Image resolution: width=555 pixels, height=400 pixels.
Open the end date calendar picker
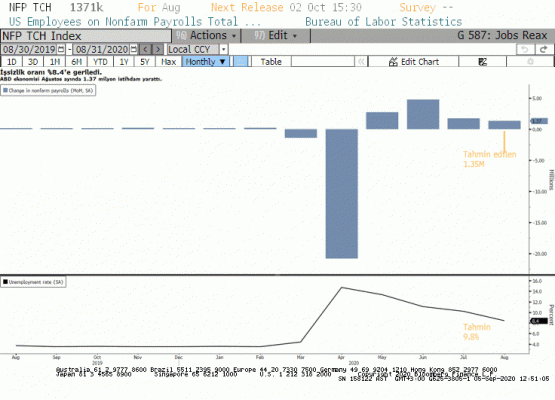(x=134, y=49)
